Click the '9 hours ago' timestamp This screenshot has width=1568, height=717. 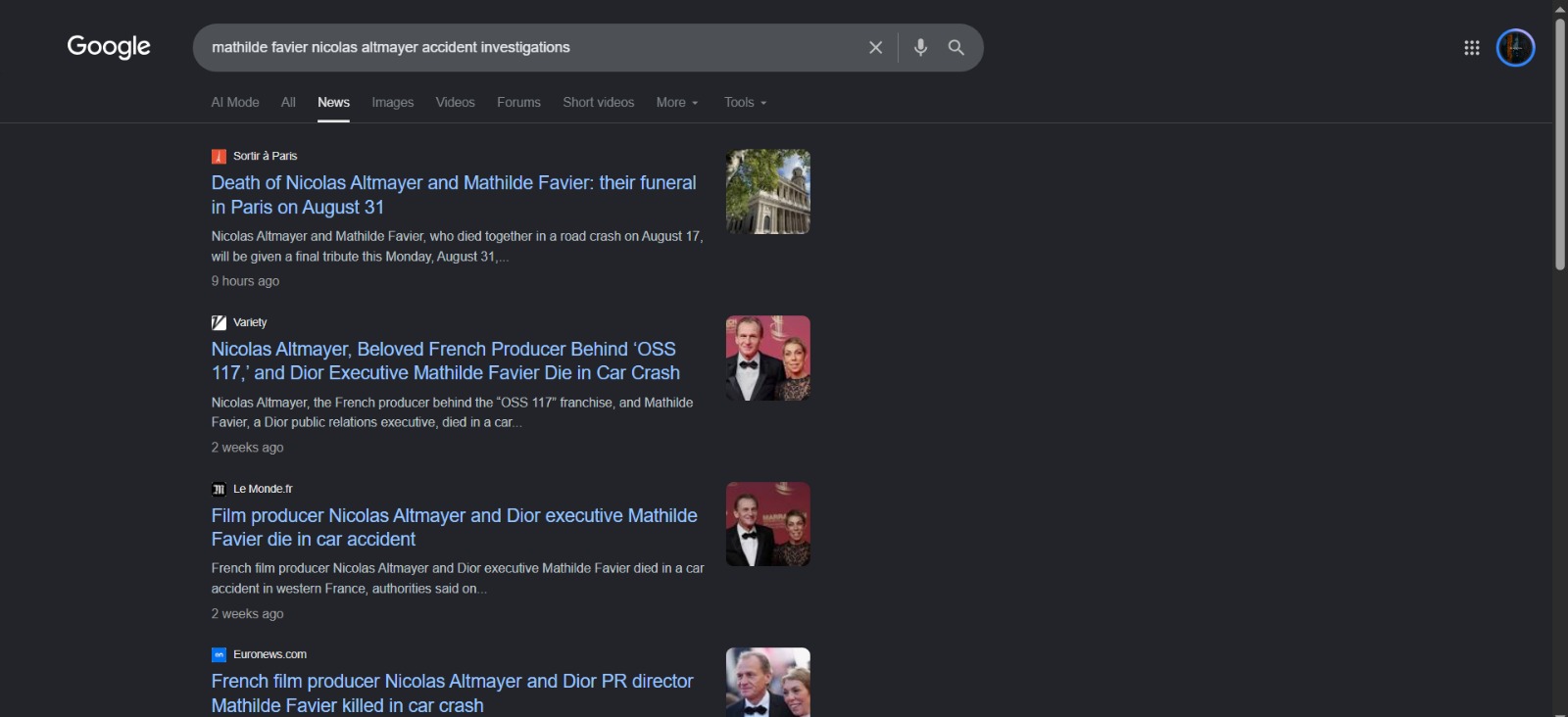[245, 281]
